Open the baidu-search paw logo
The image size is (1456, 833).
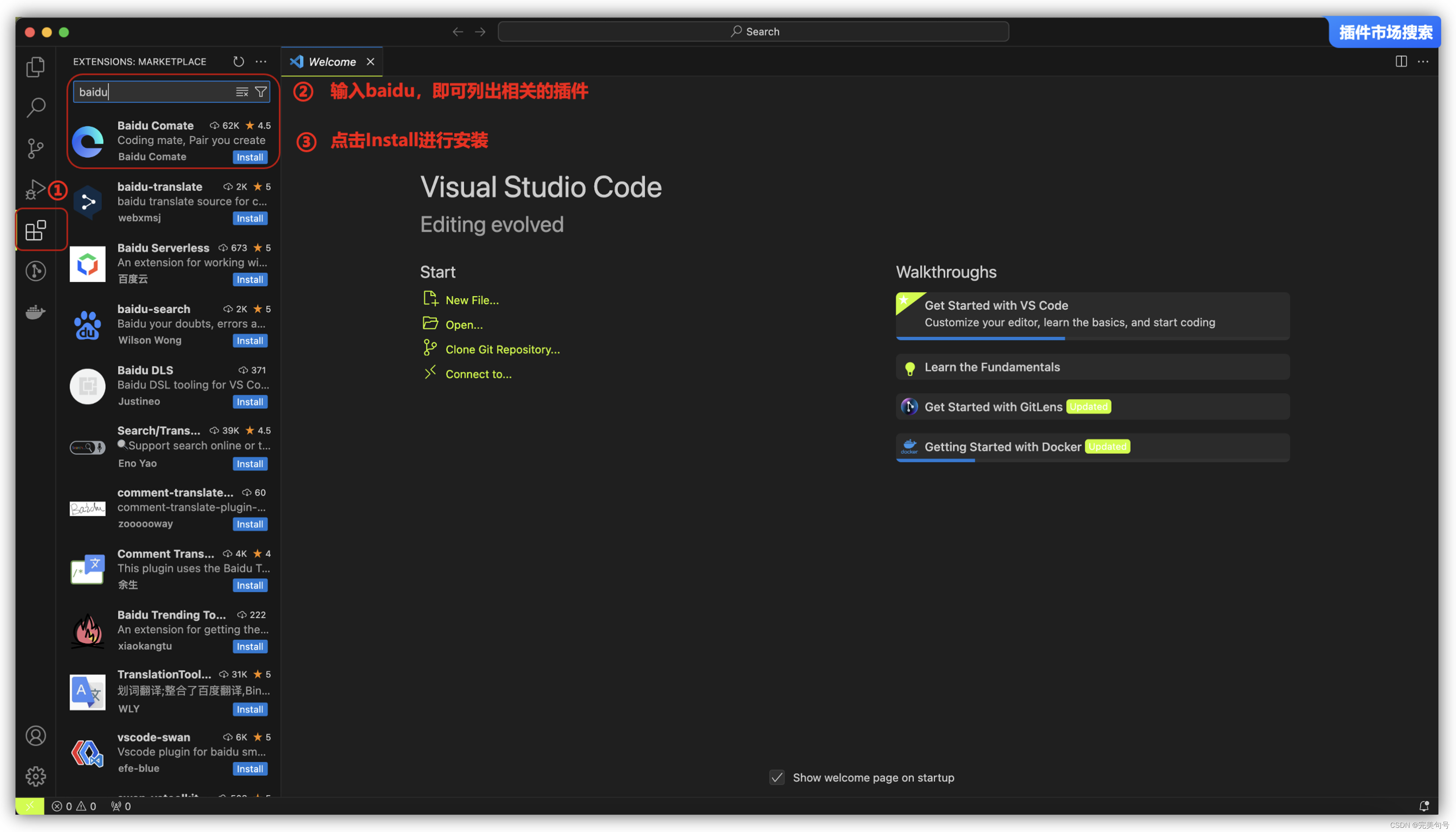tap(87, 325)
